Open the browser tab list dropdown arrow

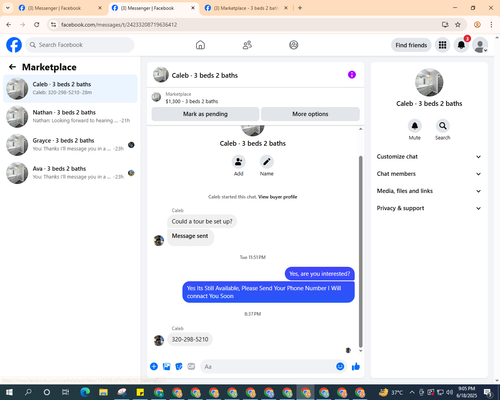click(8, 8)
